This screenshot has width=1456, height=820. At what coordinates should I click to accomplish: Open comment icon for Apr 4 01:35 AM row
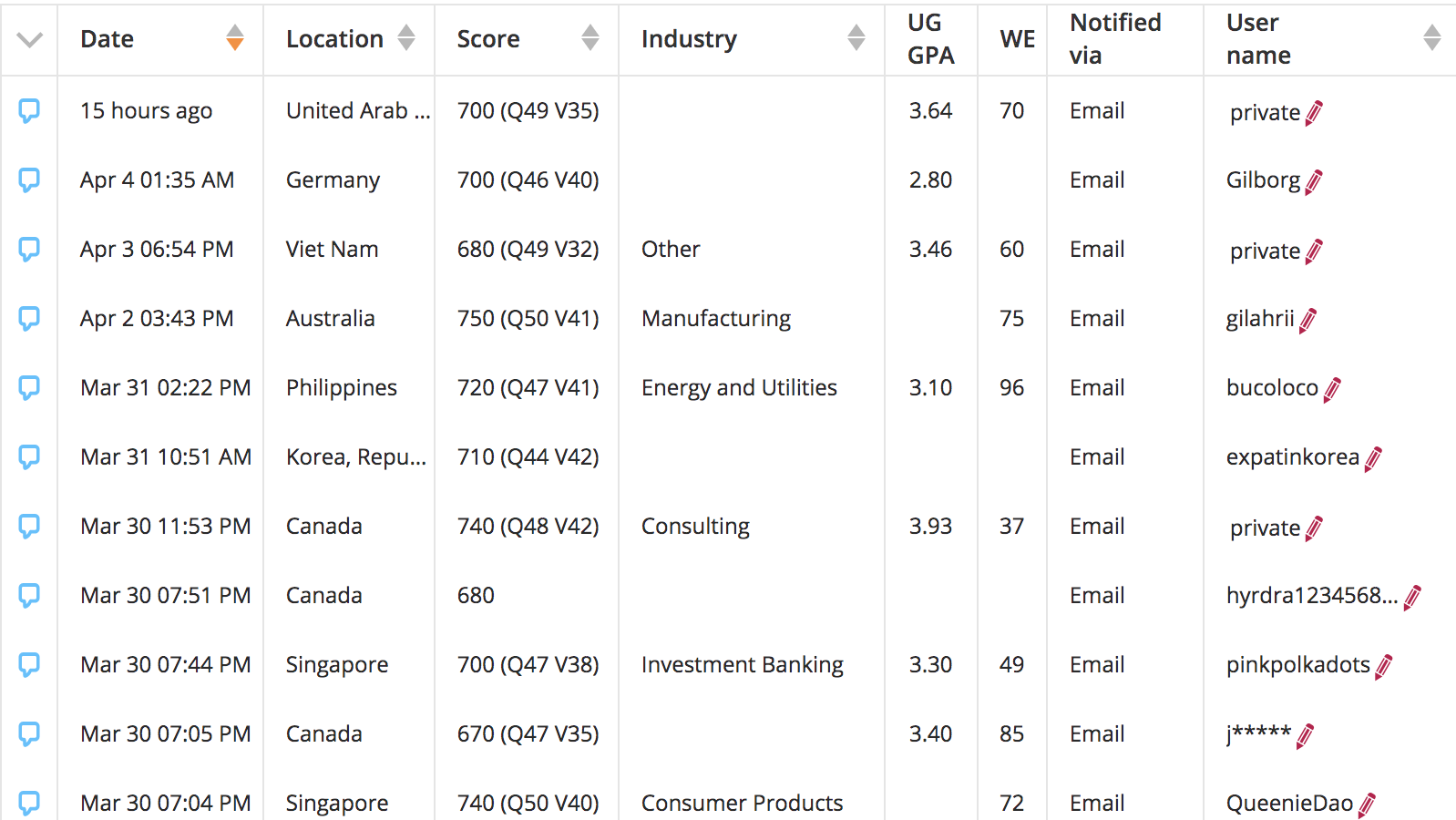pos(29,180)
